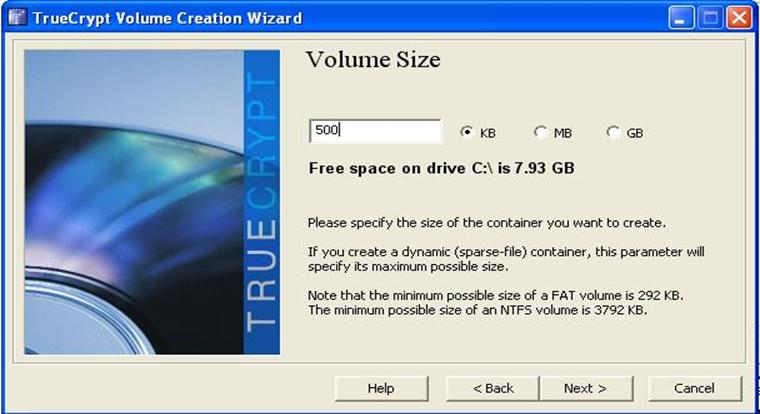This screenshot has width=760, height=414.
Task: Click the vertical TRUECRYPT banner
Action: [262, 202]
